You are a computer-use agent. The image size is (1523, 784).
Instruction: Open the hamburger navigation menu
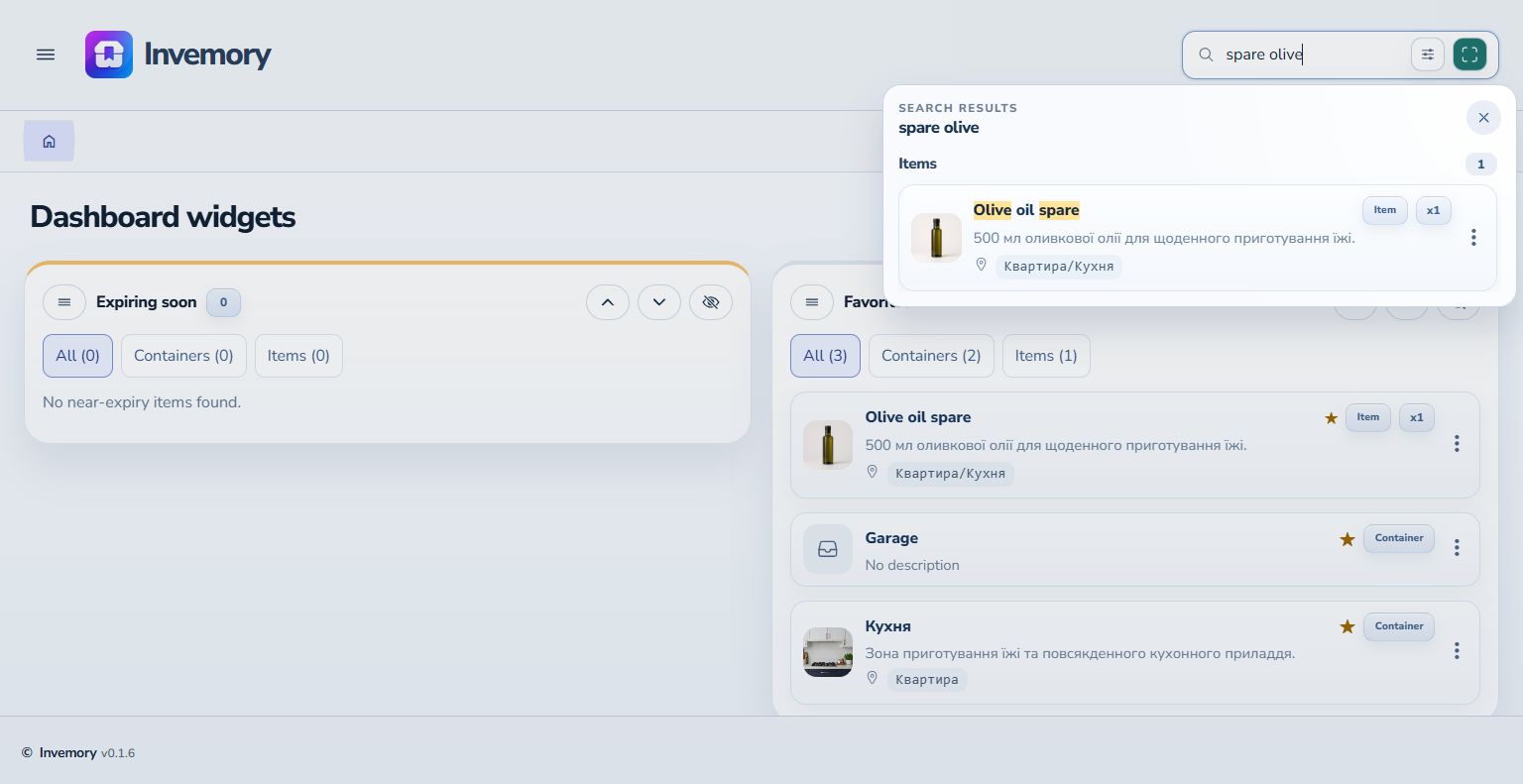(46, 55)
